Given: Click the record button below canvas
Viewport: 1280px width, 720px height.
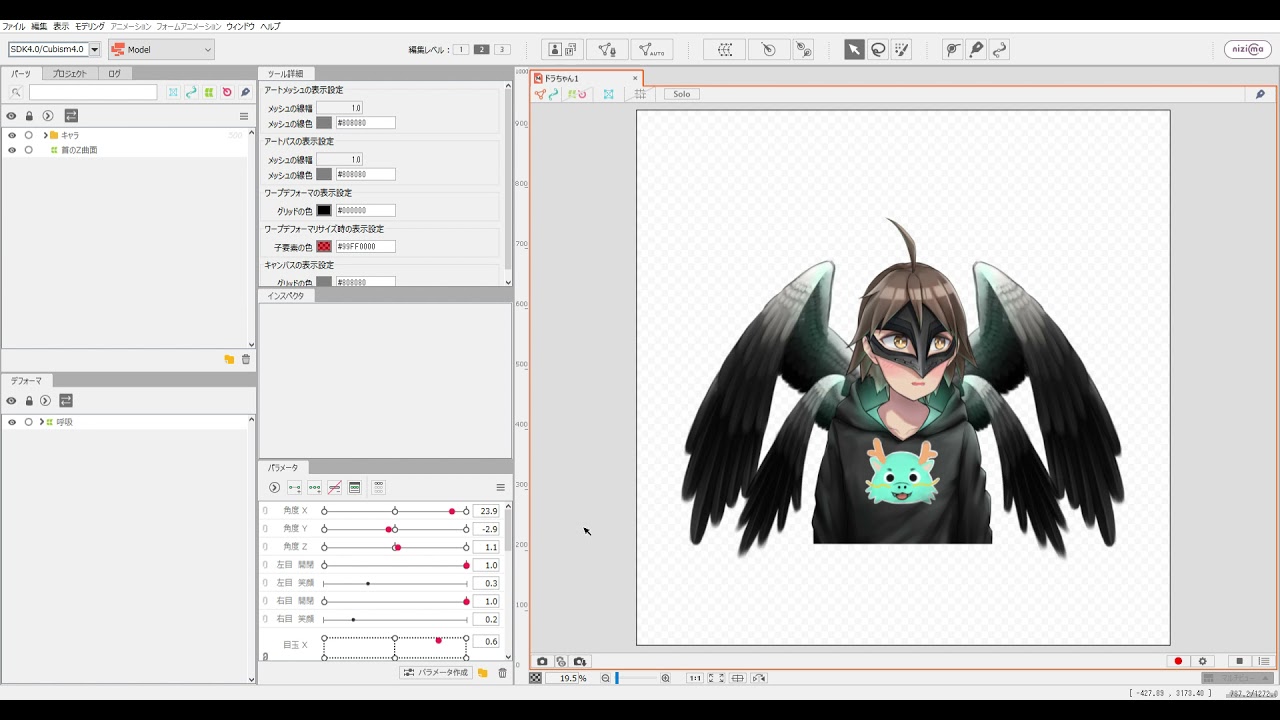Looking at the screenshot, I should (x=1178, y=661).
